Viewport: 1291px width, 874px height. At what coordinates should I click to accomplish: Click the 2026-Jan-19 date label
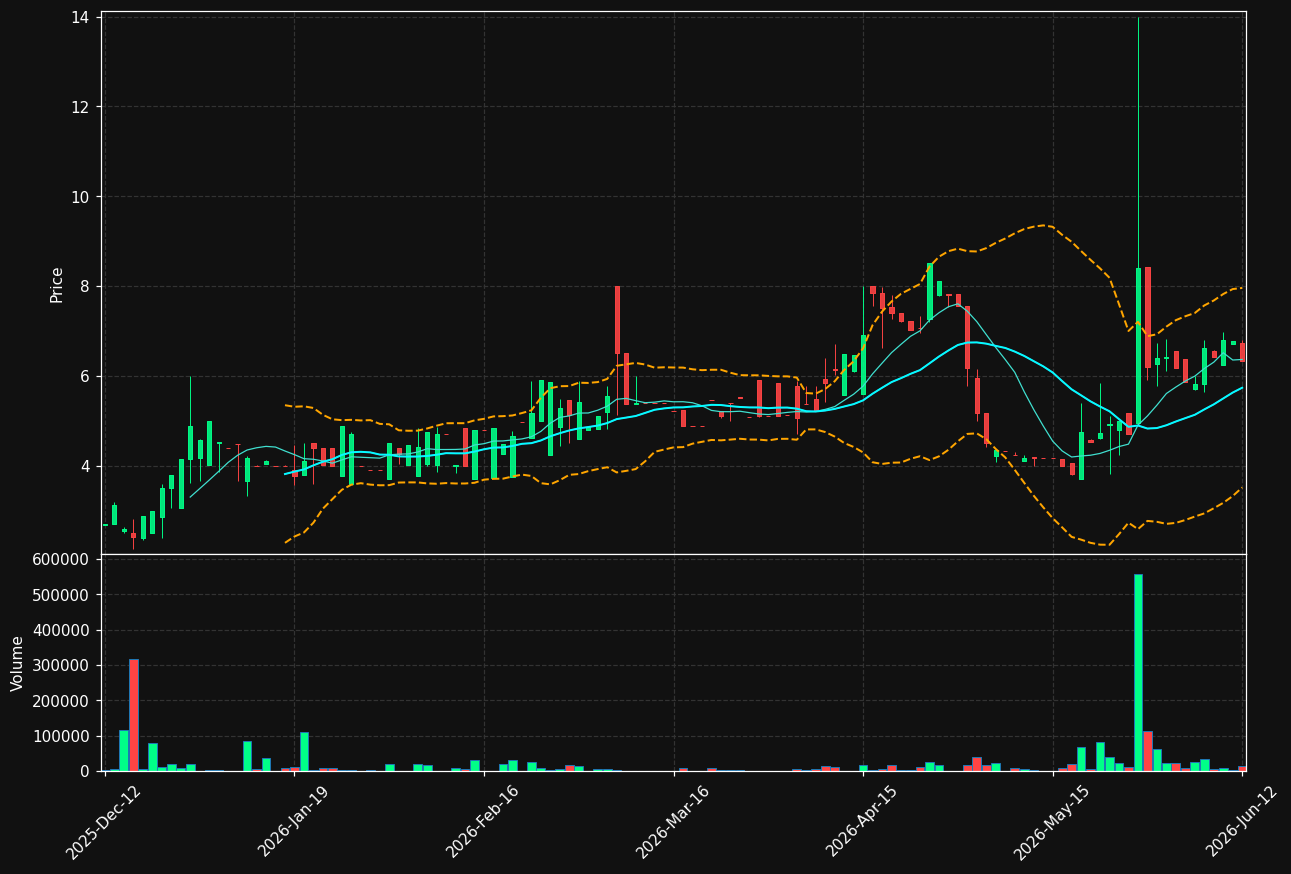(x=294, y=822)
